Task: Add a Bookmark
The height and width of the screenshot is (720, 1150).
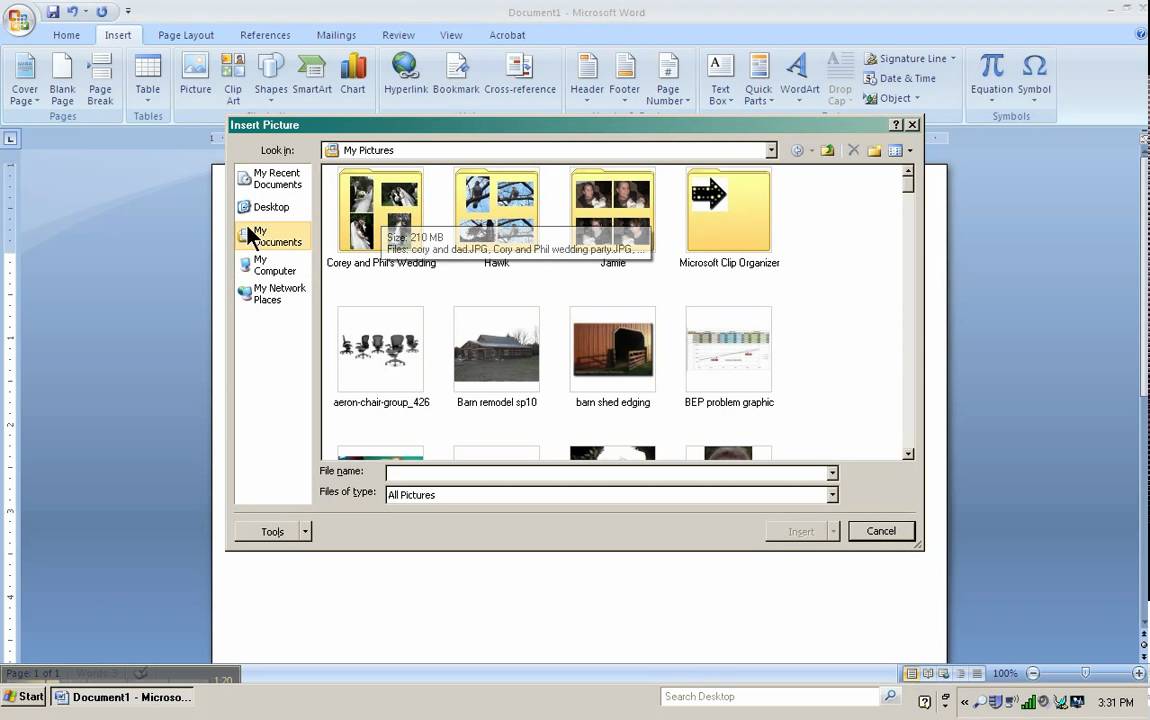Action: pos(455,73)
